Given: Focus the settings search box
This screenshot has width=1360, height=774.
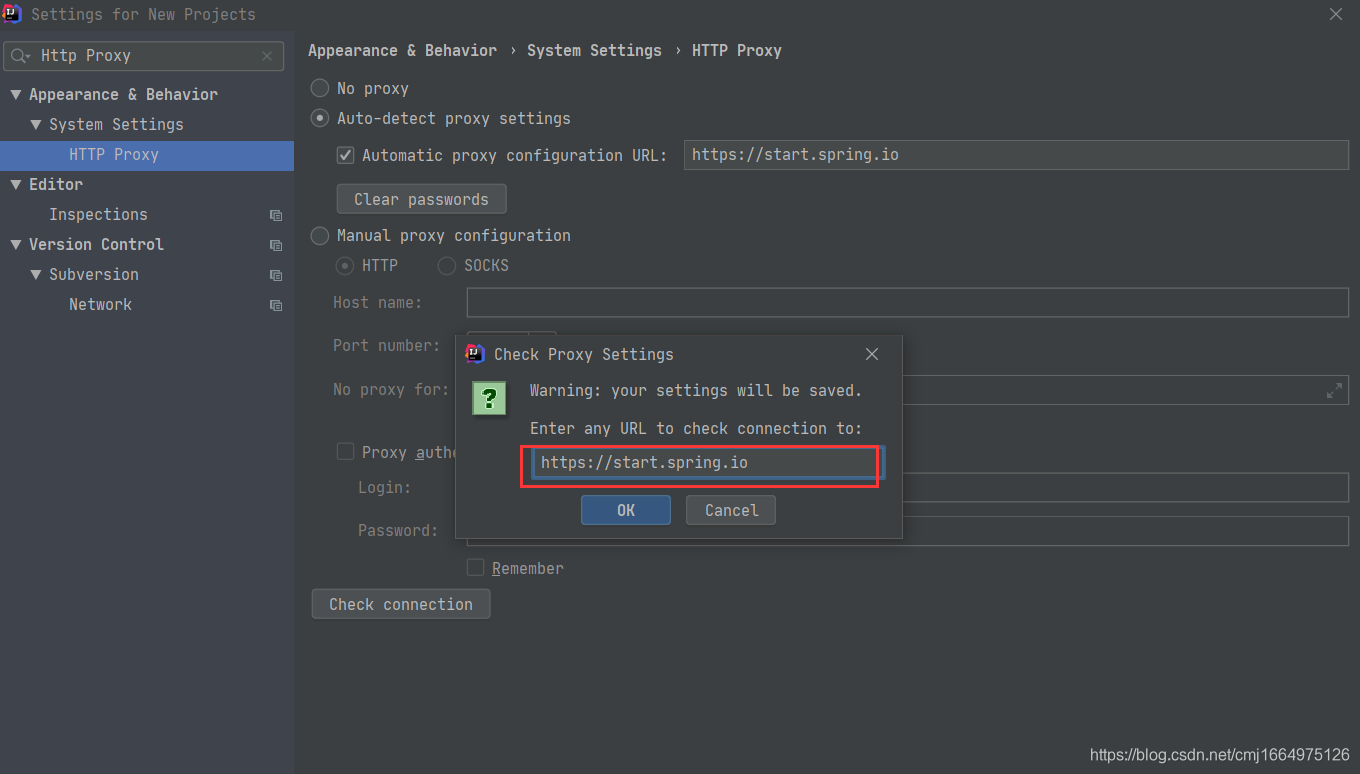Looking at the screenshot, I should [x=143, y=56].
